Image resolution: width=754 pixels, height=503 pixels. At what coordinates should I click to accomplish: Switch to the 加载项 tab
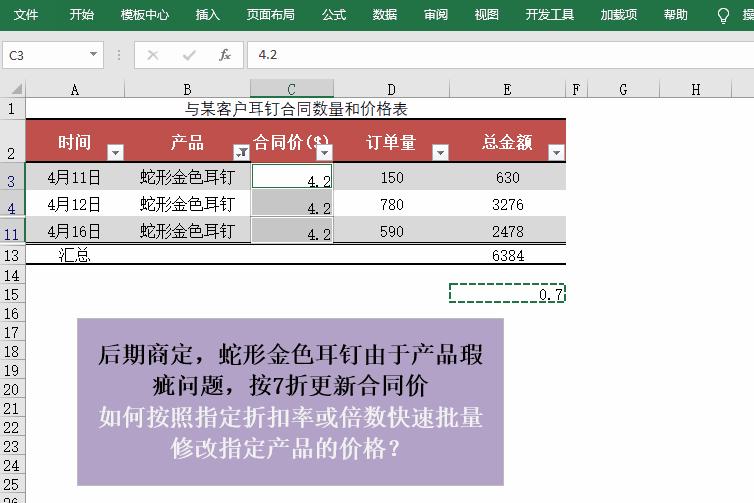(x=618, y=14)
